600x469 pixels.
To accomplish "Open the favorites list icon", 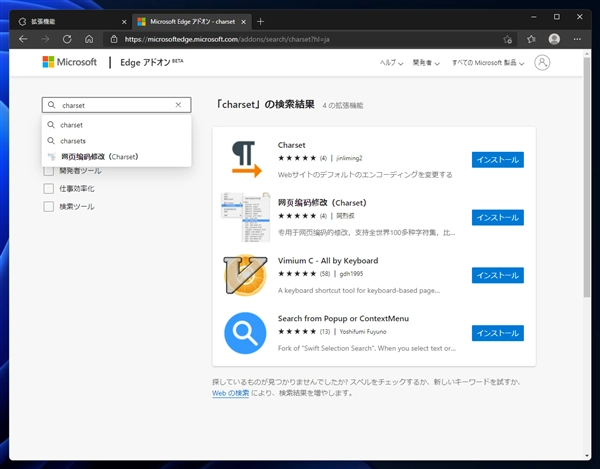I will (x=531, y=39).
